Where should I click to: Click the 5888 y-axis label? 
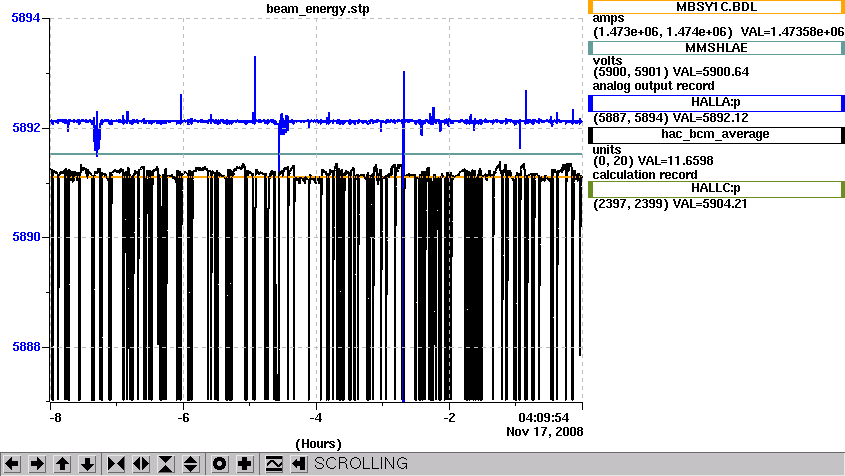[x=26, y=347]
